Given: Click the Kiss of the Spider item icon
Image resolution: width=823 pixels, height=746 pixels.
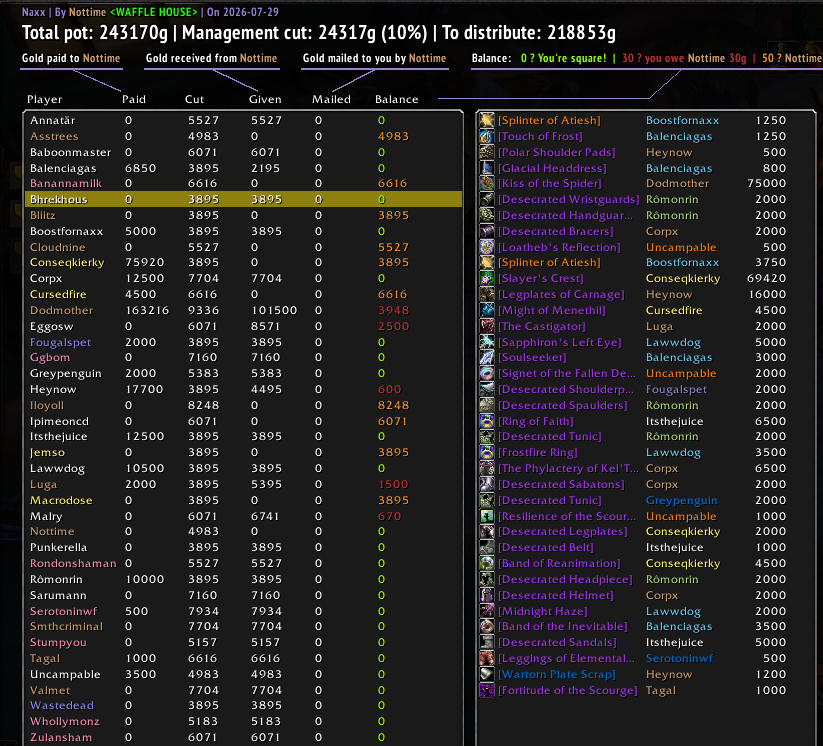Looking at the screenshot, I should tap(487, 183).
